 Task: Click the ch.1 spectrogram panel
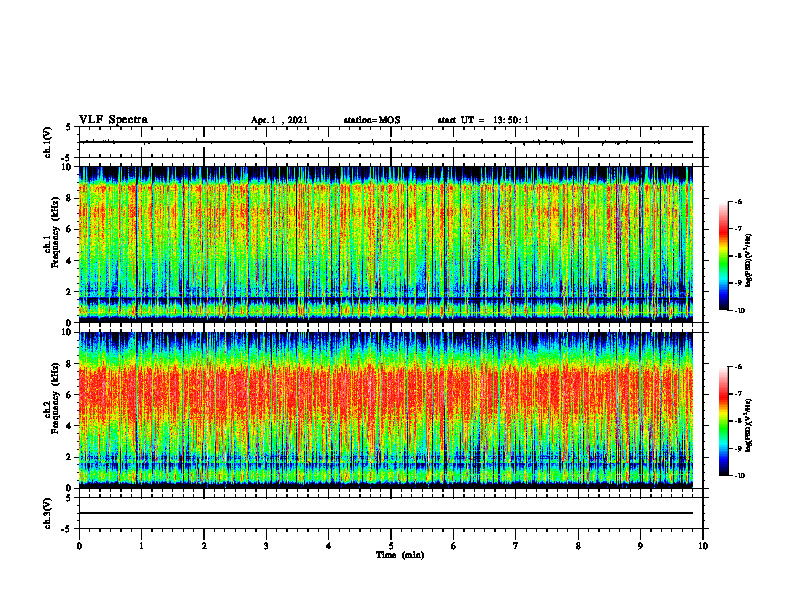386,244
